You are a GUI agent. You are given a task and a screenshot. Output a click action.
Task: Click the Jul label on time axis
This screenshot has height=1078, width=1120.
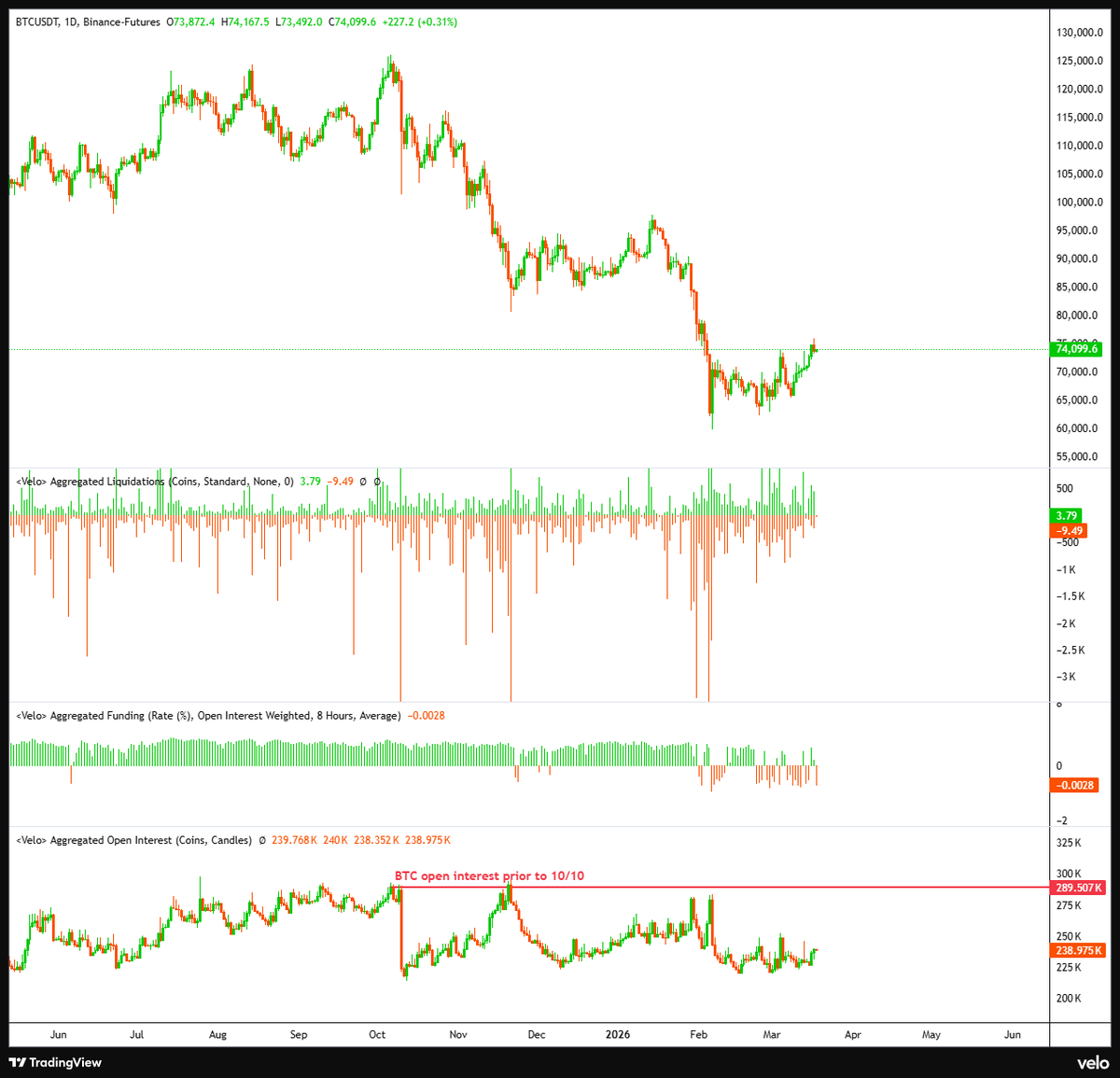[136, 1034]
